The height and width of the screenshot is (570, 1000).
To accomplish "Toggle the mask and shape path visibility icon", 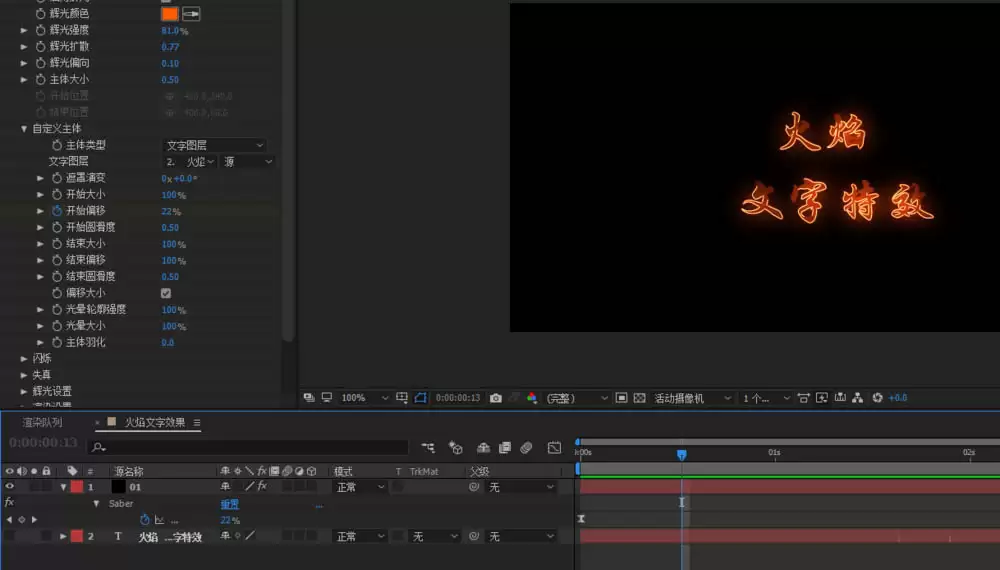I will point(420,398).
